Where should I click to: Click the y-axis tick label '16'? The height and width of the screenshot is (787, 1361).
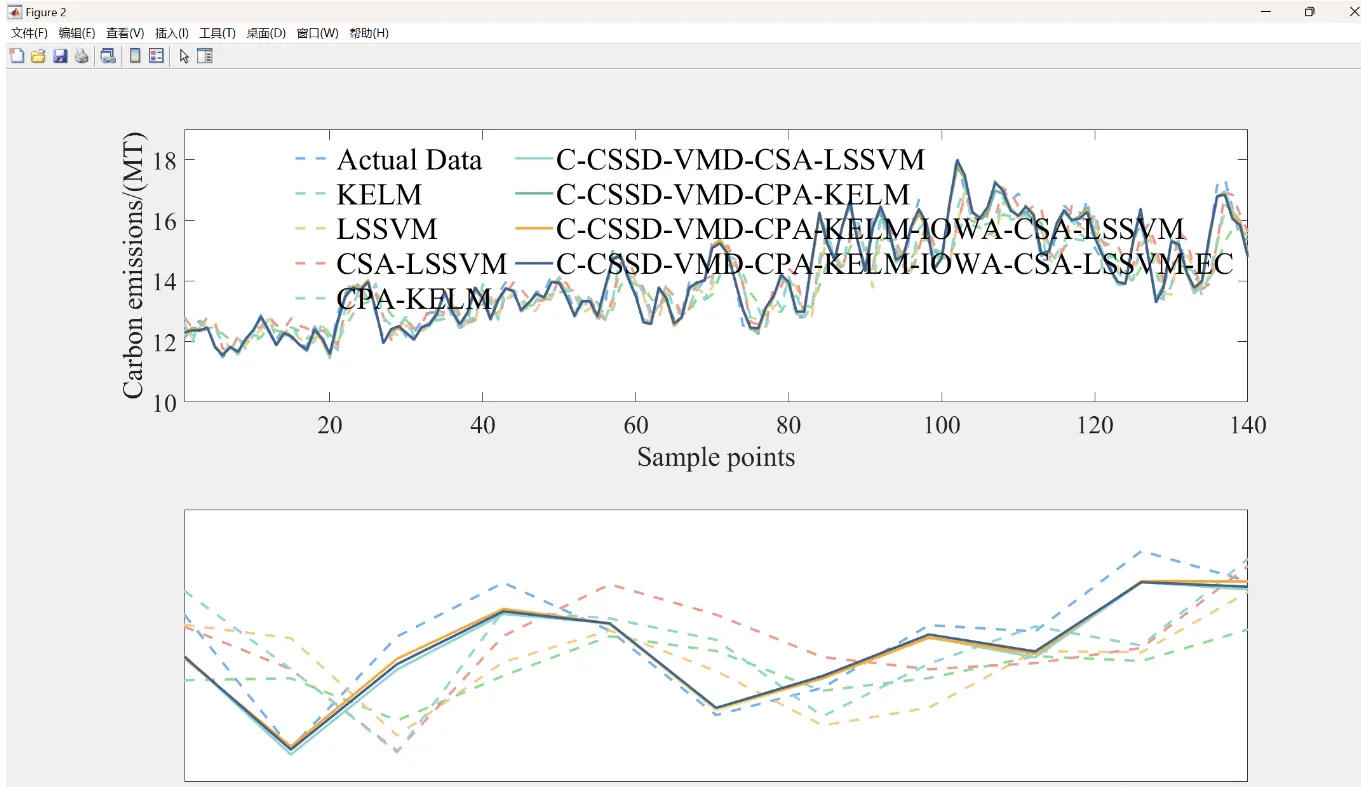(x=165, y=220)
